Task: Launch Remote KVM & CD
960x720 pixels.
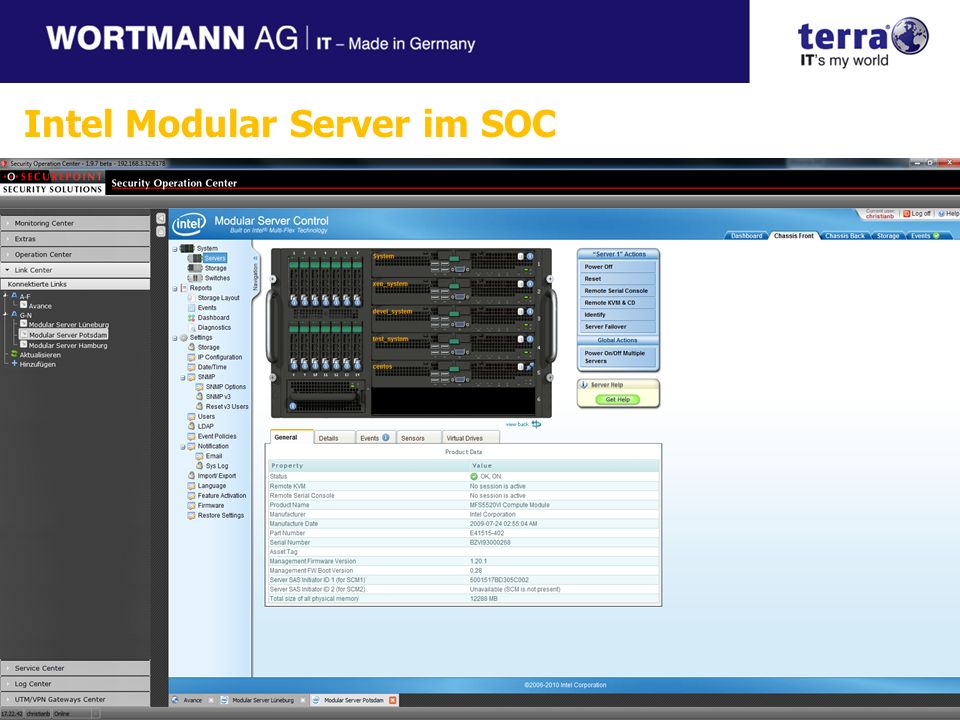Action: pos(617,302)
